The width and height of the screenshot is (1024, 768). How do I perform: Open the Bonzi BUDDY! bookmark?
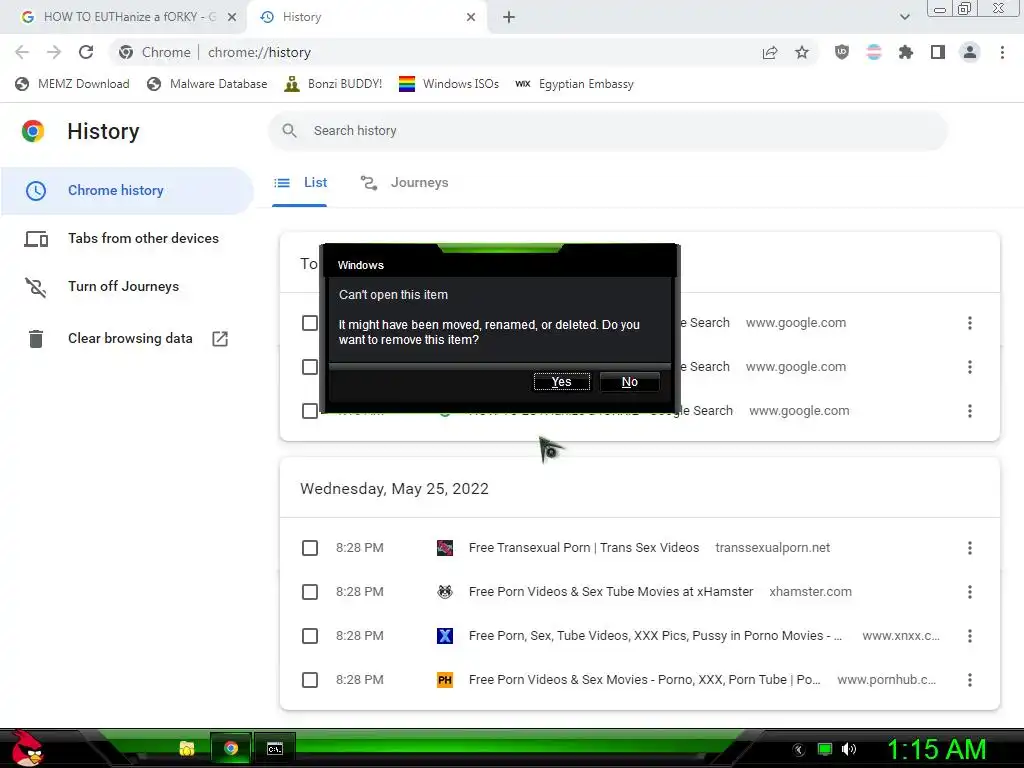tap(333, 84)
